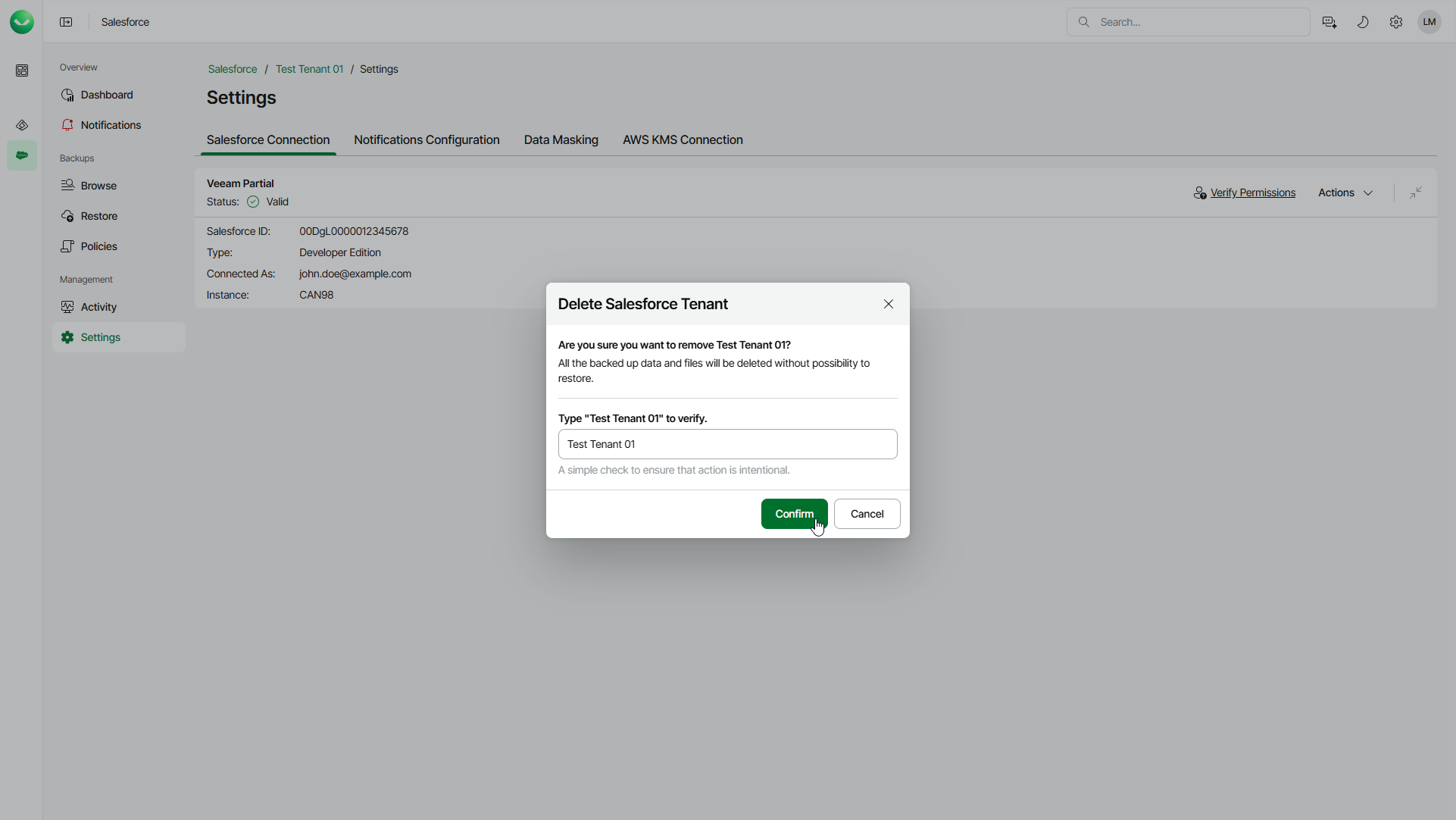1456x820 pixels.
Task: Click the green Veeam logo icon
Action: pos(22,22)
